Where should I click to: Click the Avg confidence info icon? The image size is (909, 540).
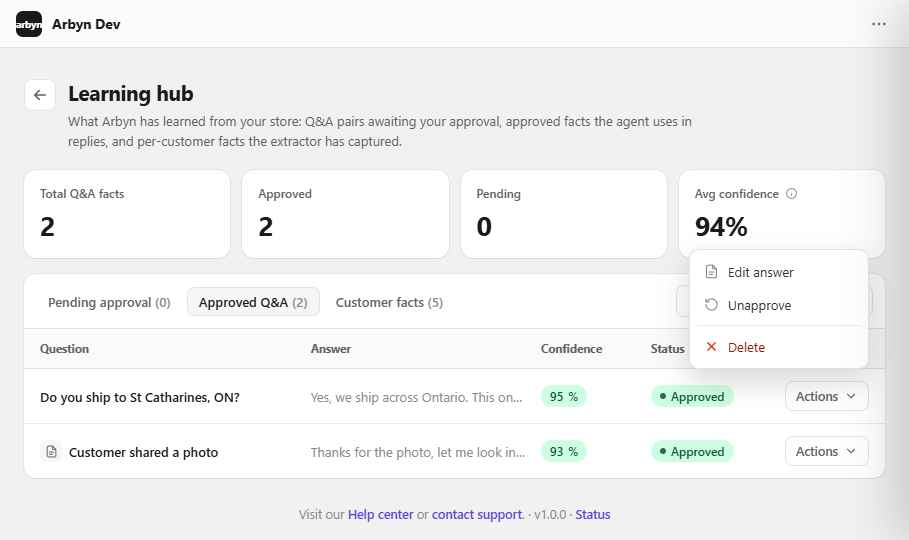tap(791, 194)
